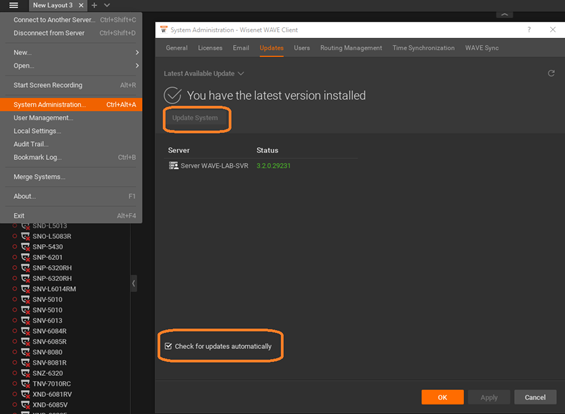
Task: Collapse the resource tree side panel arrow
Action: tap(133, 283)
